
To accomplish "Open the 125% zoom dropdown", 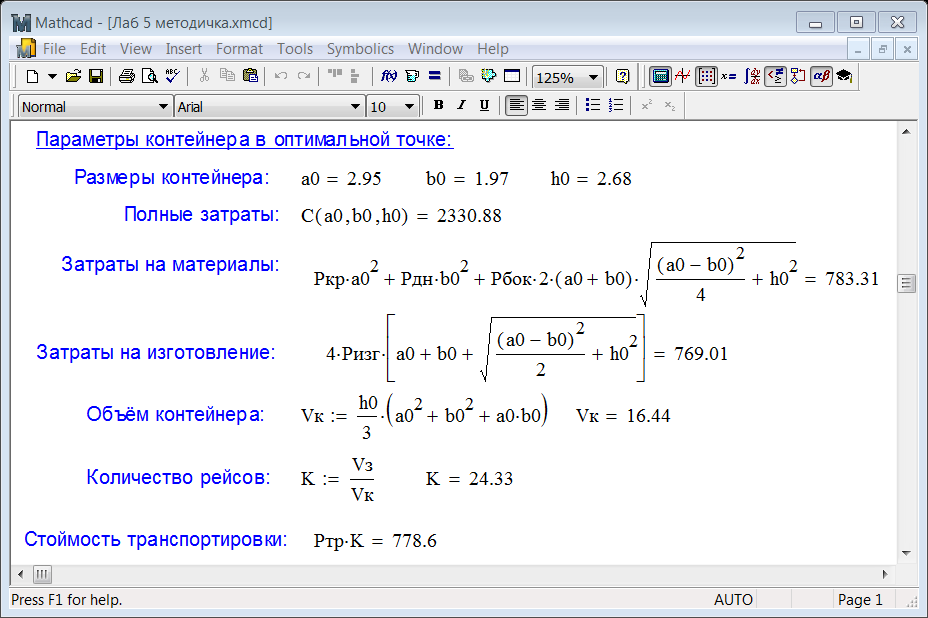I will (x=594, y=77).
